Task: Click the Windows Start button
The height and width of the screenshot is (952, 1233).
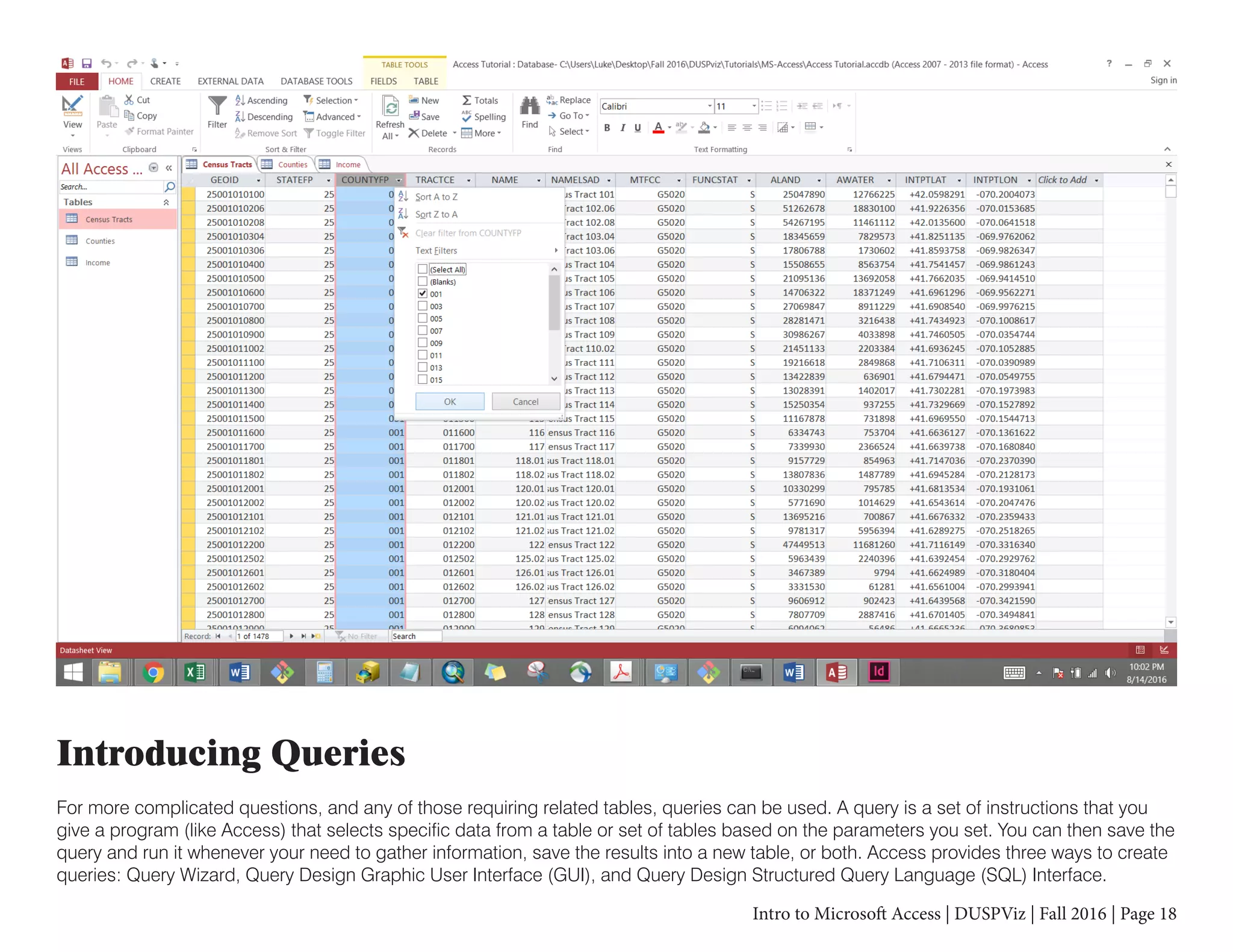Action: 73,672
